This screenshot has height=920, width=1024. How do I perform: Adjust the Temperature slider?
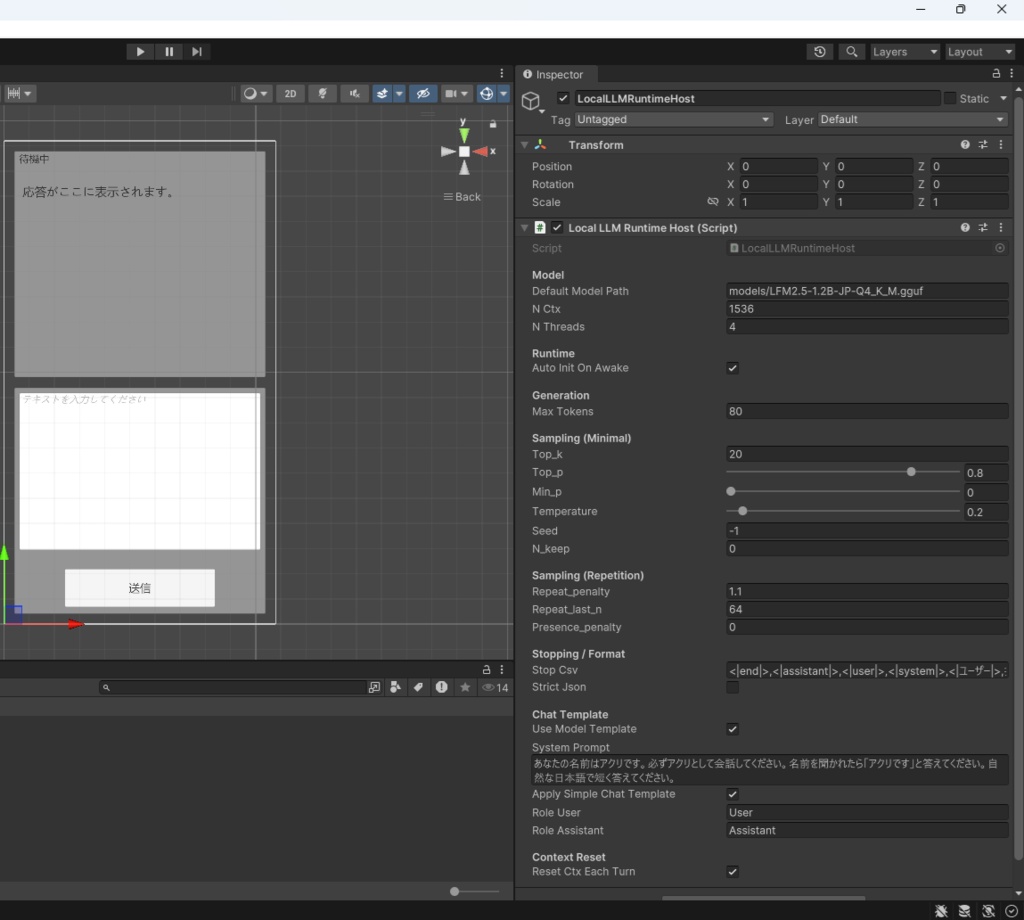coord(842,511)
